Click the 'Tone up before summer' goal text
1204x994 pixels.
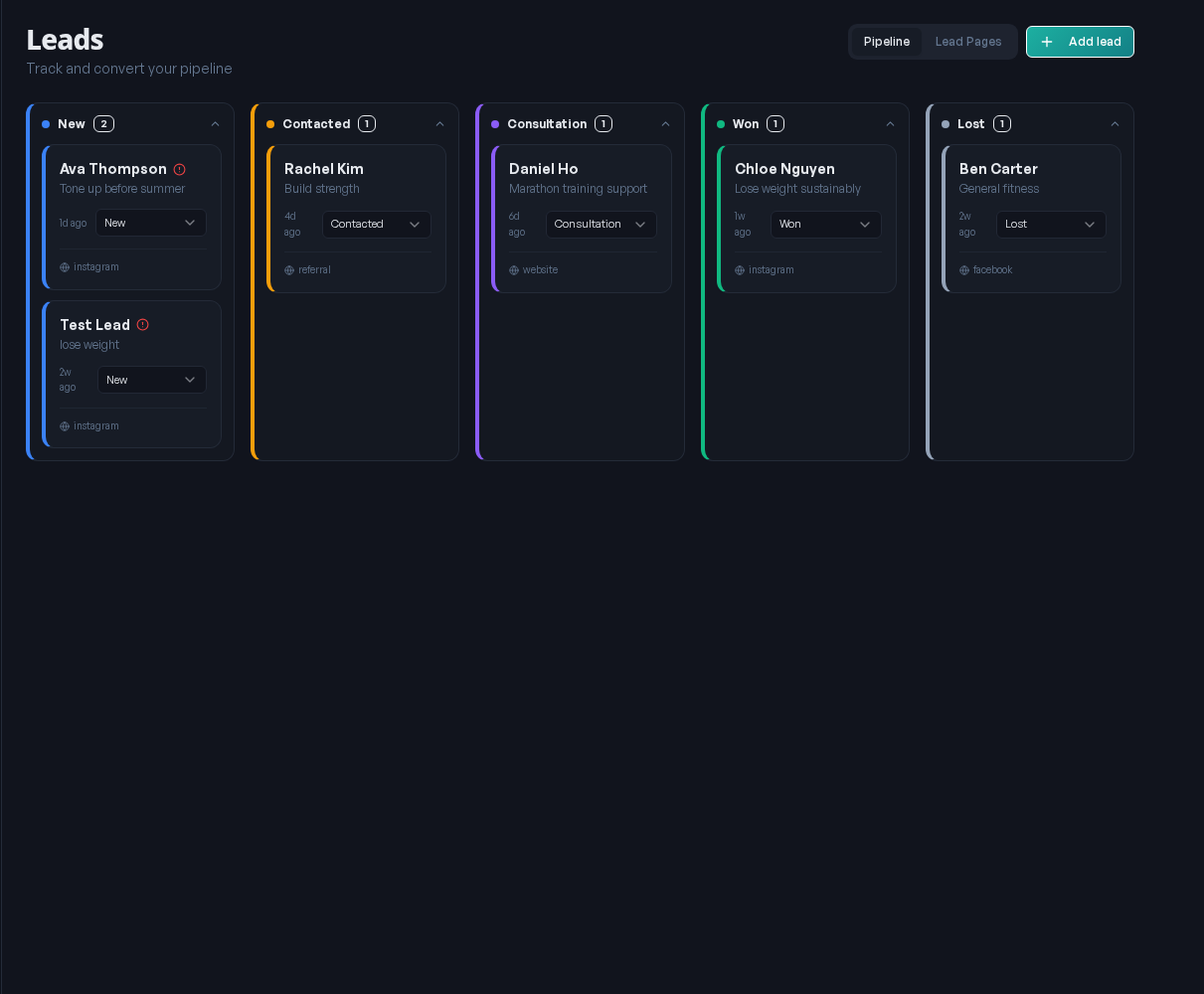point(122,189)
